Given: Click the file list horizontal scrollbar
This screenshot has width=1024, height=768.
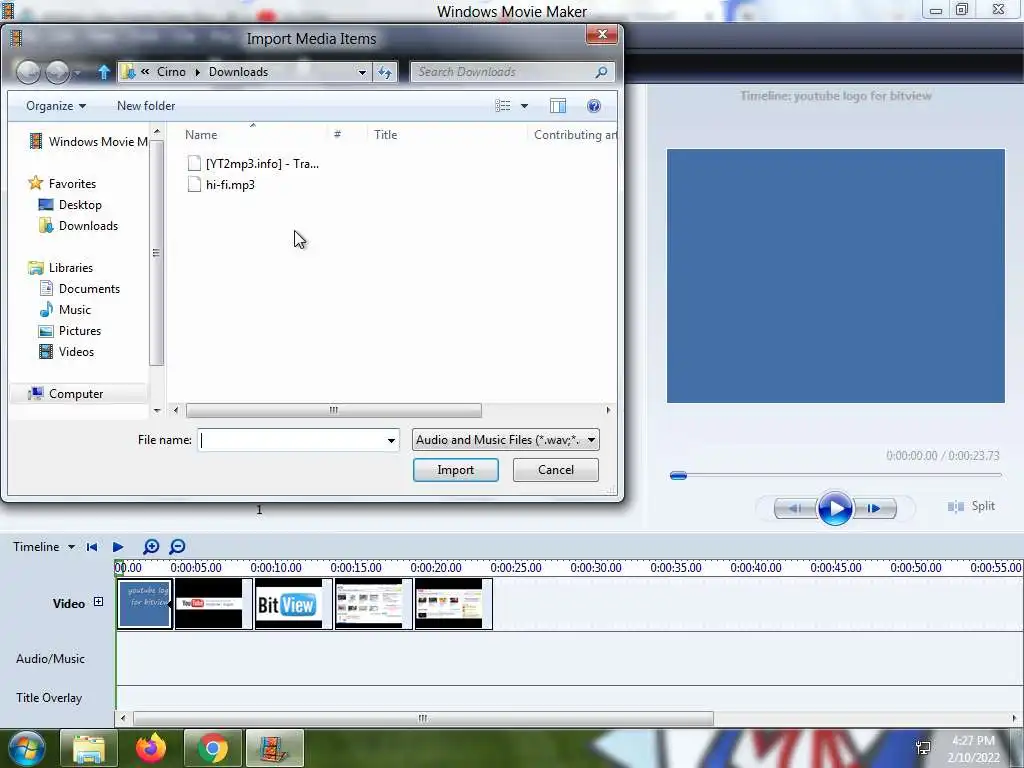Looking at the screenshot, I should [334, 410].
